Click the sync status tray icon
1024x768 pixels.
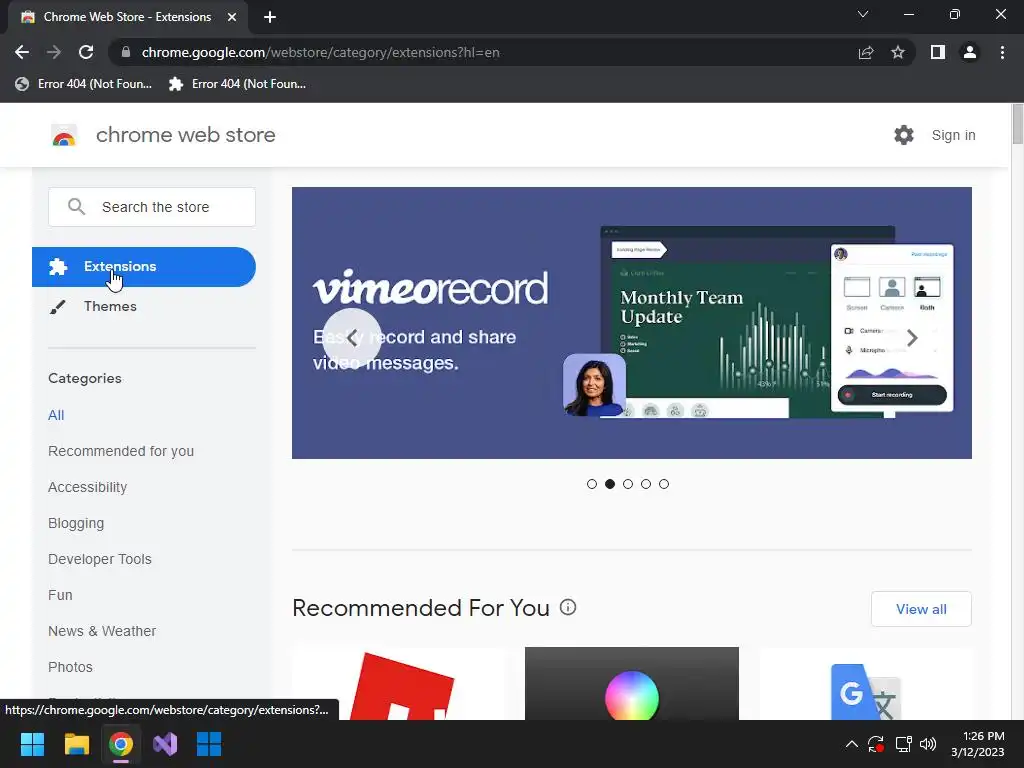pyautogui.click(x=876, y=744)
